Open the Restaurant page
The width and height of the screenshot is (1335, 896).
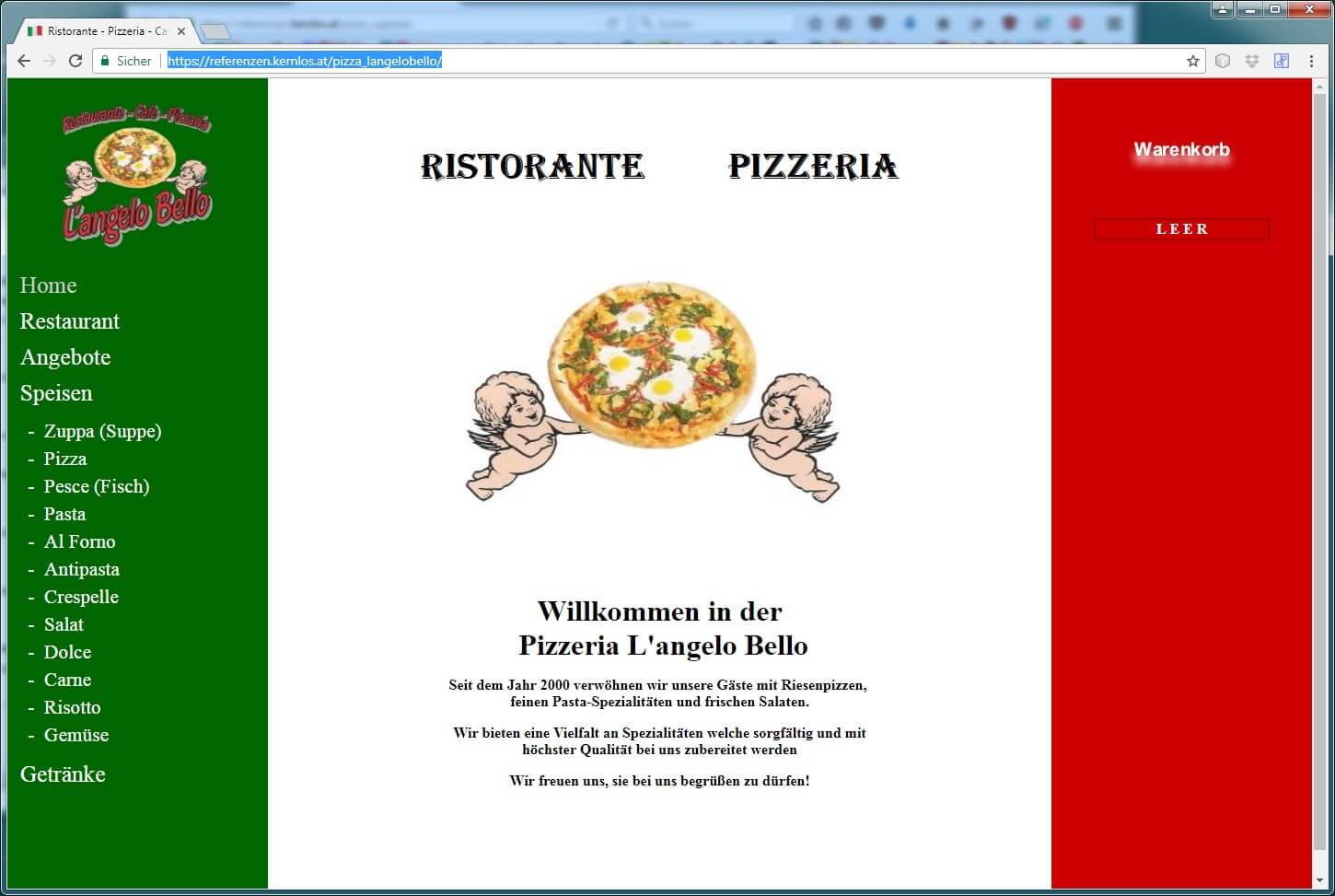tap(70, 321)
